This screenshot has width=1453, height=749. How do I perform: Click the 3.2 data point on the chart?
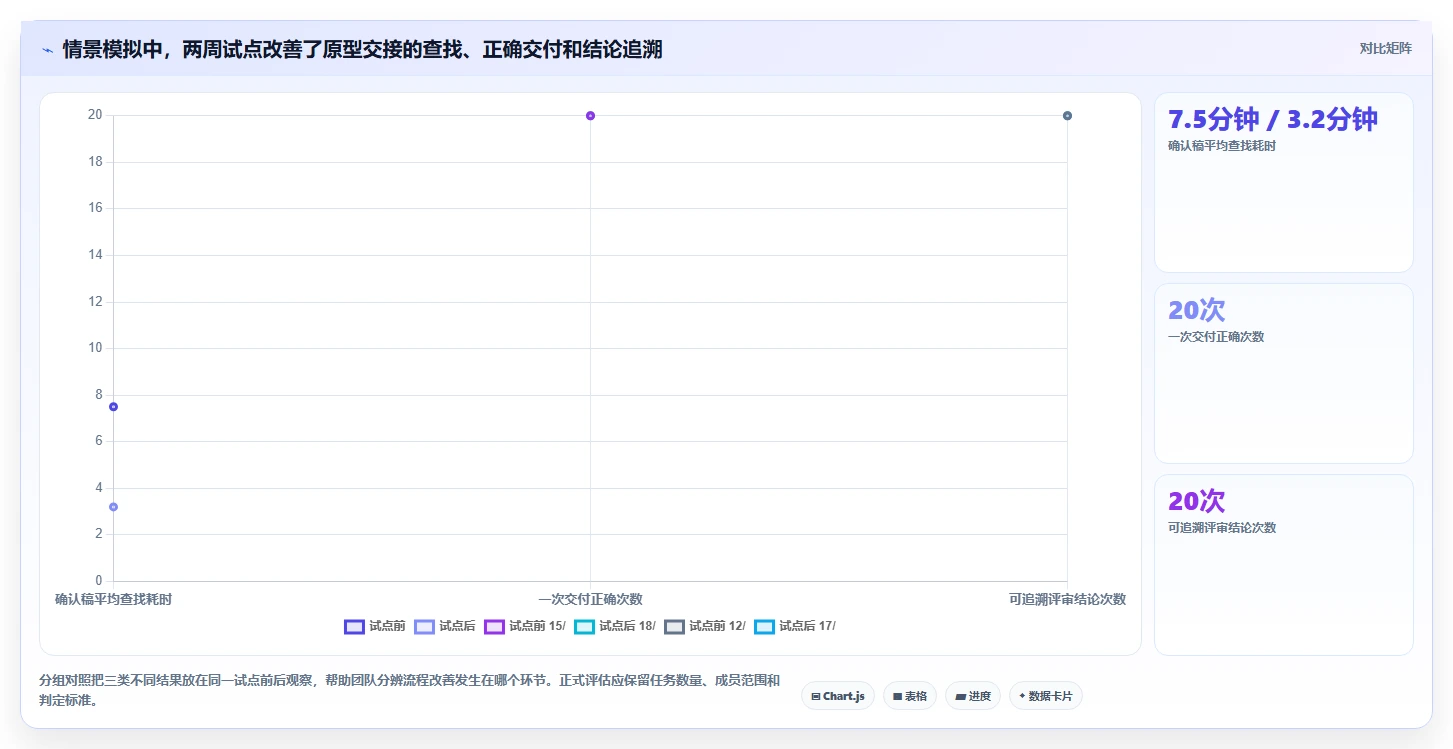(114, 507)
